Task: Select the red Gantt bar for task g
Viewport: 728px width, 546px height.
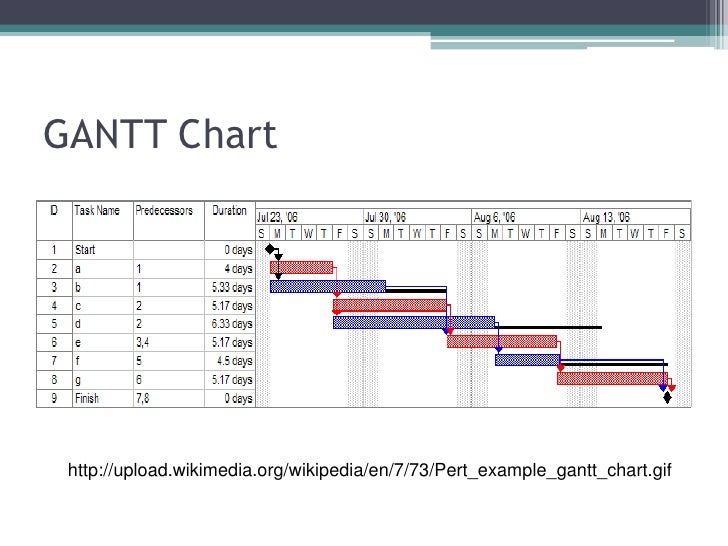Action: 612,378
